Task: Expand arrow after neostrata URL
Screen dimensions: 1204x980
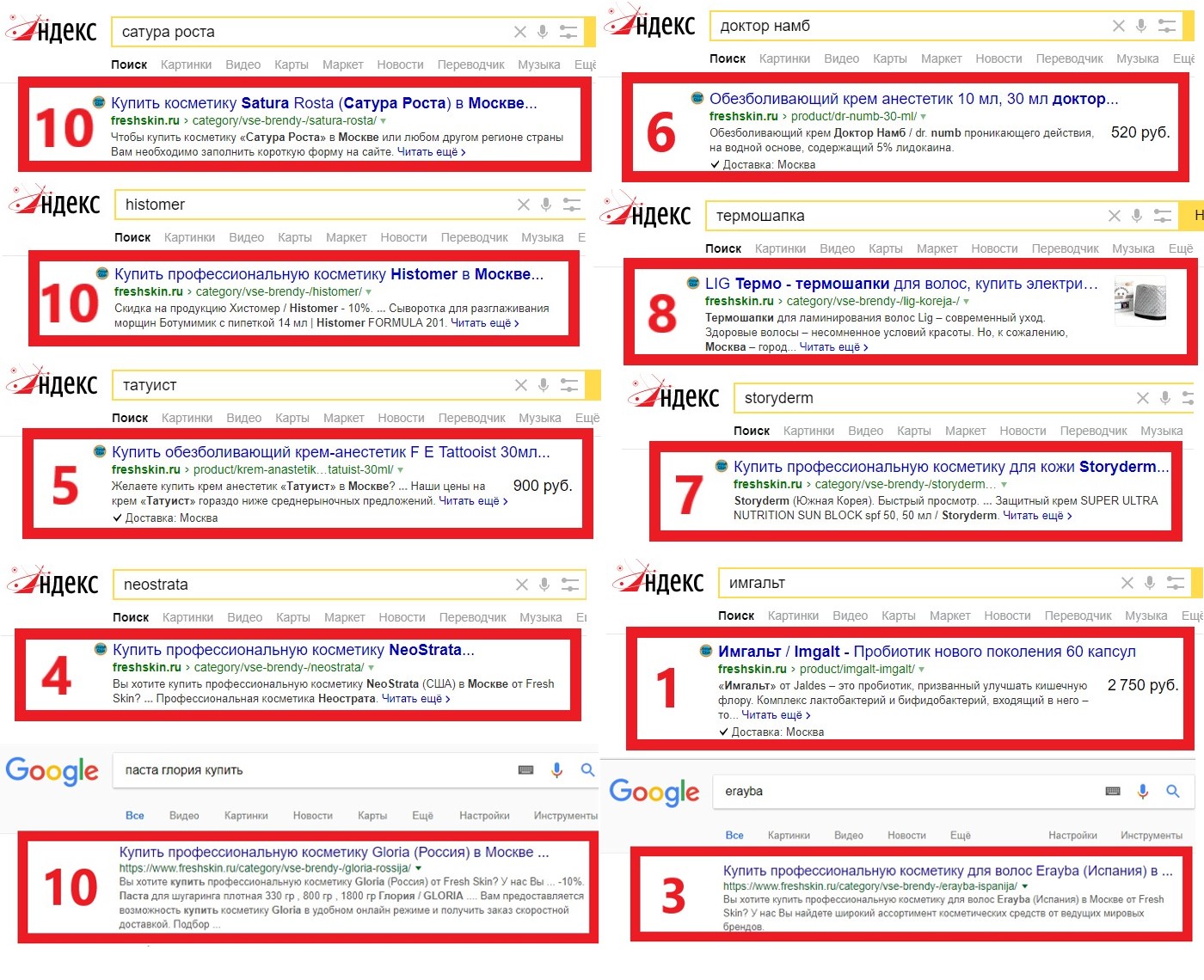Action: point(372,668)
